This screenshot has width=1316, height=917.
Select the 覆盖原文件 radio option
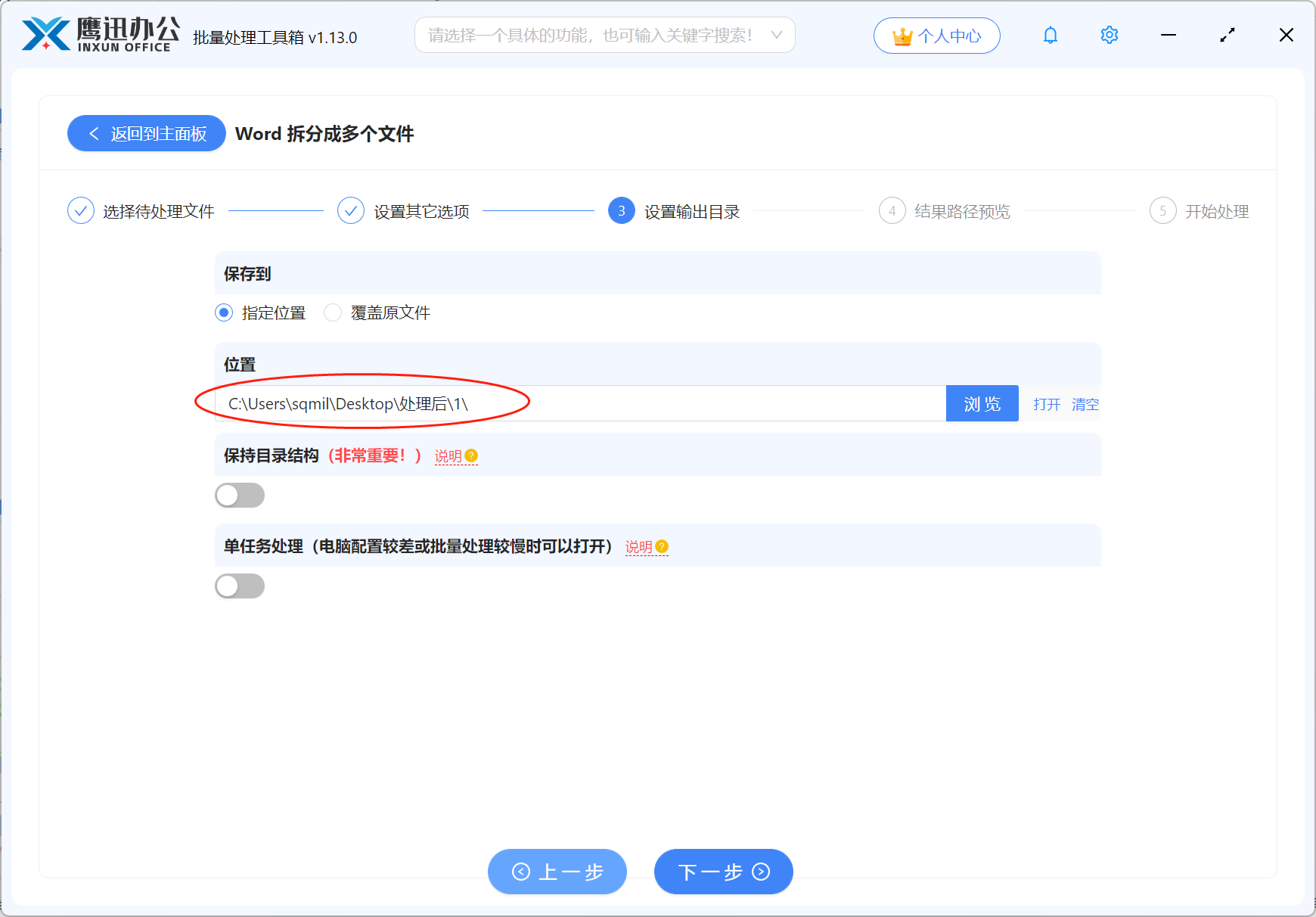(x=333, y=312)
